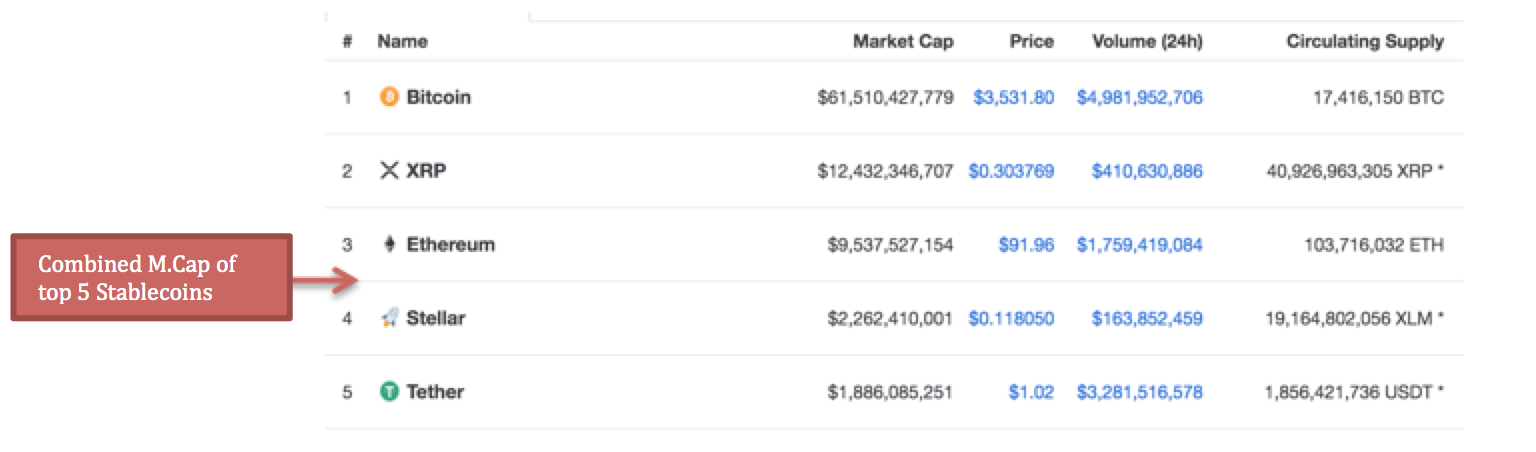1536x452 pixels.
Task: Click rank number 5 in Tether row
Action: coord(347,392)
